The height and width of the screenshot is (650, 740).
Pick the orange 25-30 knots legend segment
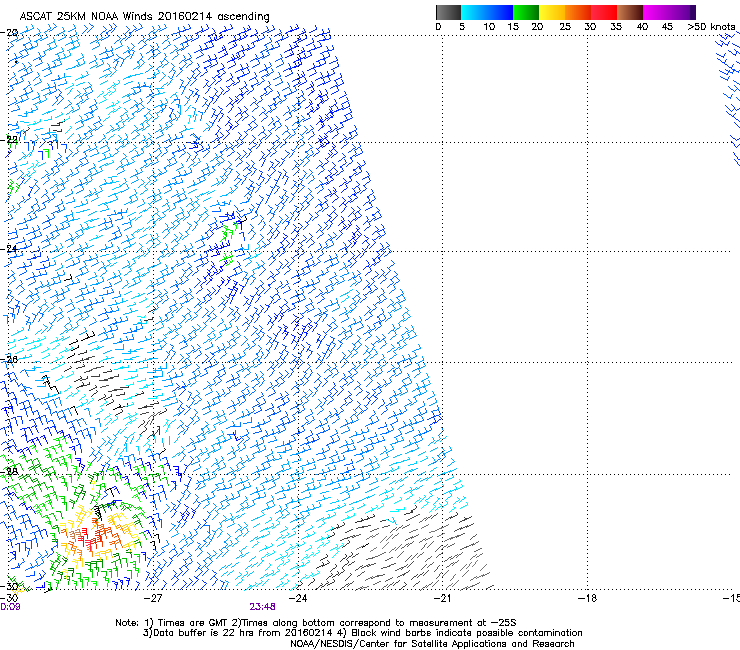coord(578,12)
